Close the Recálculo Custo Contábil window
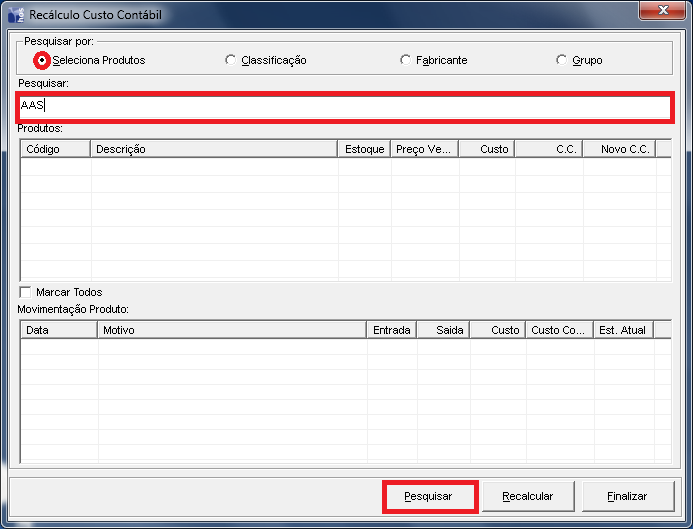693x529 pixels. point(661,12)
